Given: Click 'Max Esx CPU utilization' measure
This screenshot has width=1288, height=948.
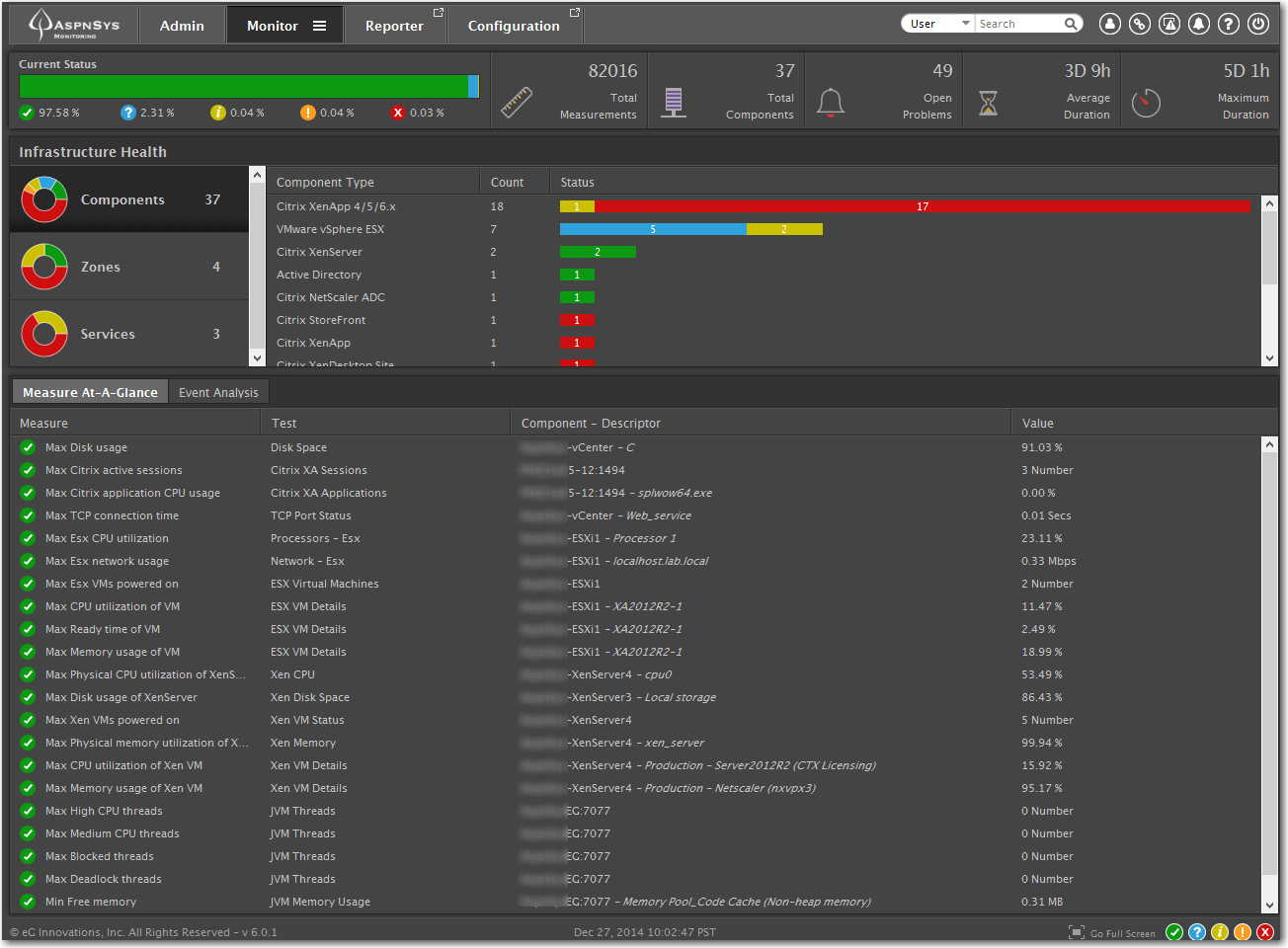Looking at the screenshot, I should (x=107, y=538).
